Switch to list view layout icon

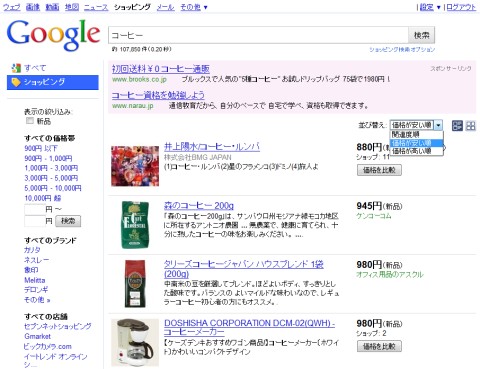coord(457,126)
